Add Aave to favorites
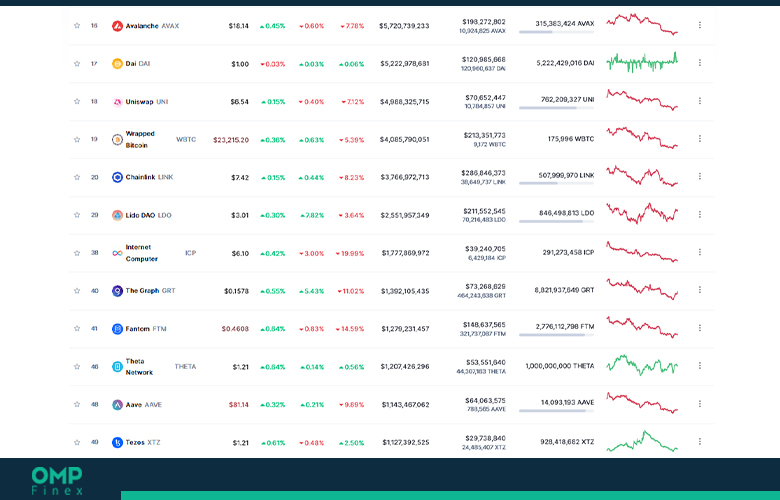The image size is (780, 500). (x=77, y=404)
